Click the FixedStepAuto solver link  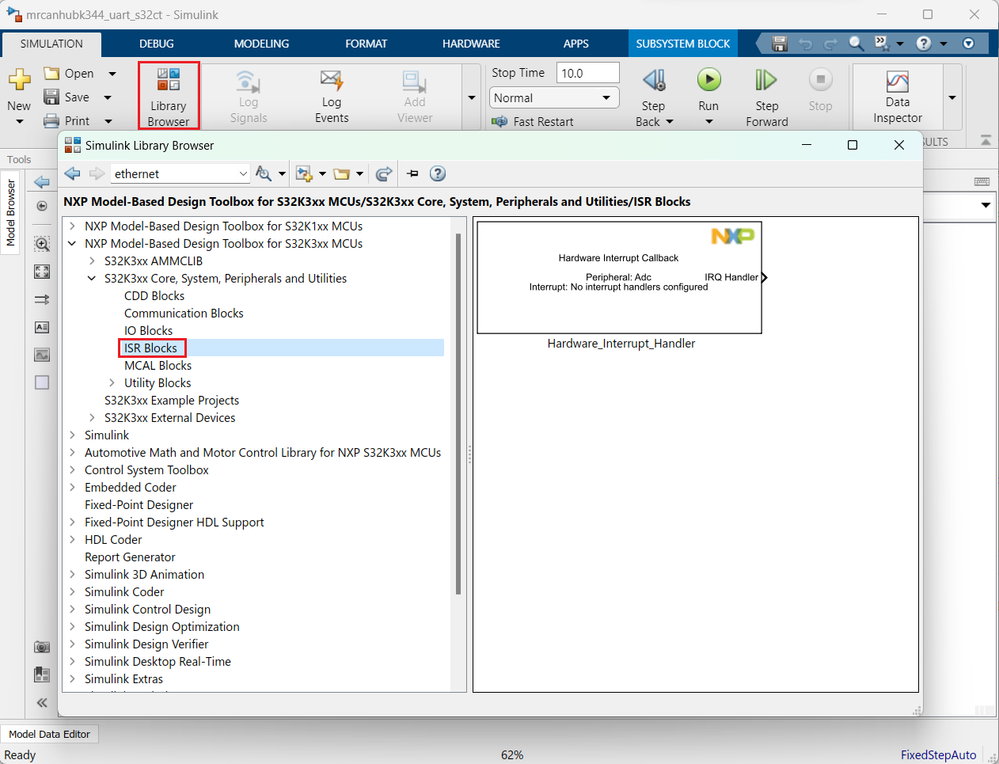point(938,754)
